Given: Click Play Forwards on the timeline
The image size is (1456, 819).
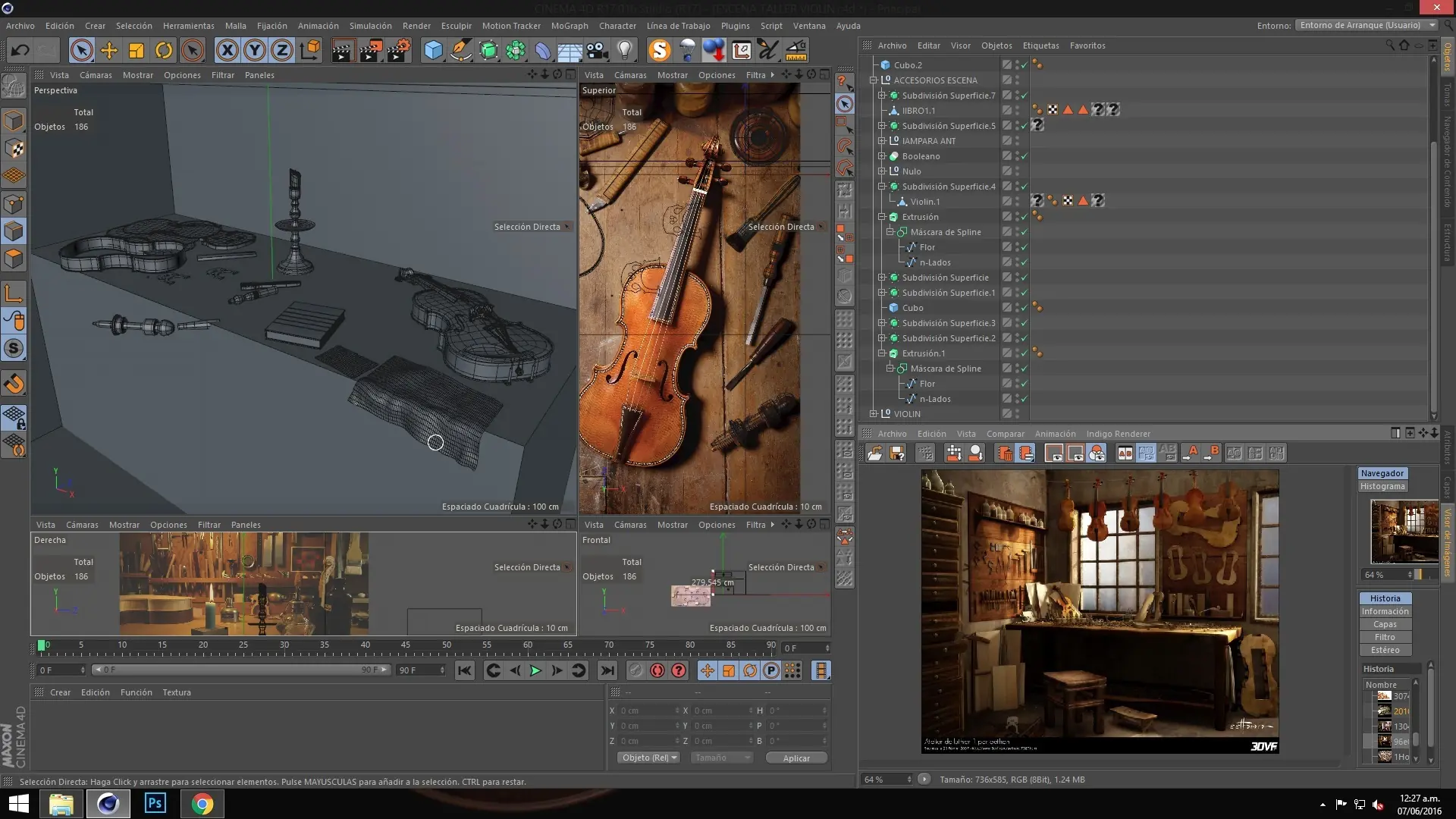Looking at the screenshot, I should (x=535, y=670).
